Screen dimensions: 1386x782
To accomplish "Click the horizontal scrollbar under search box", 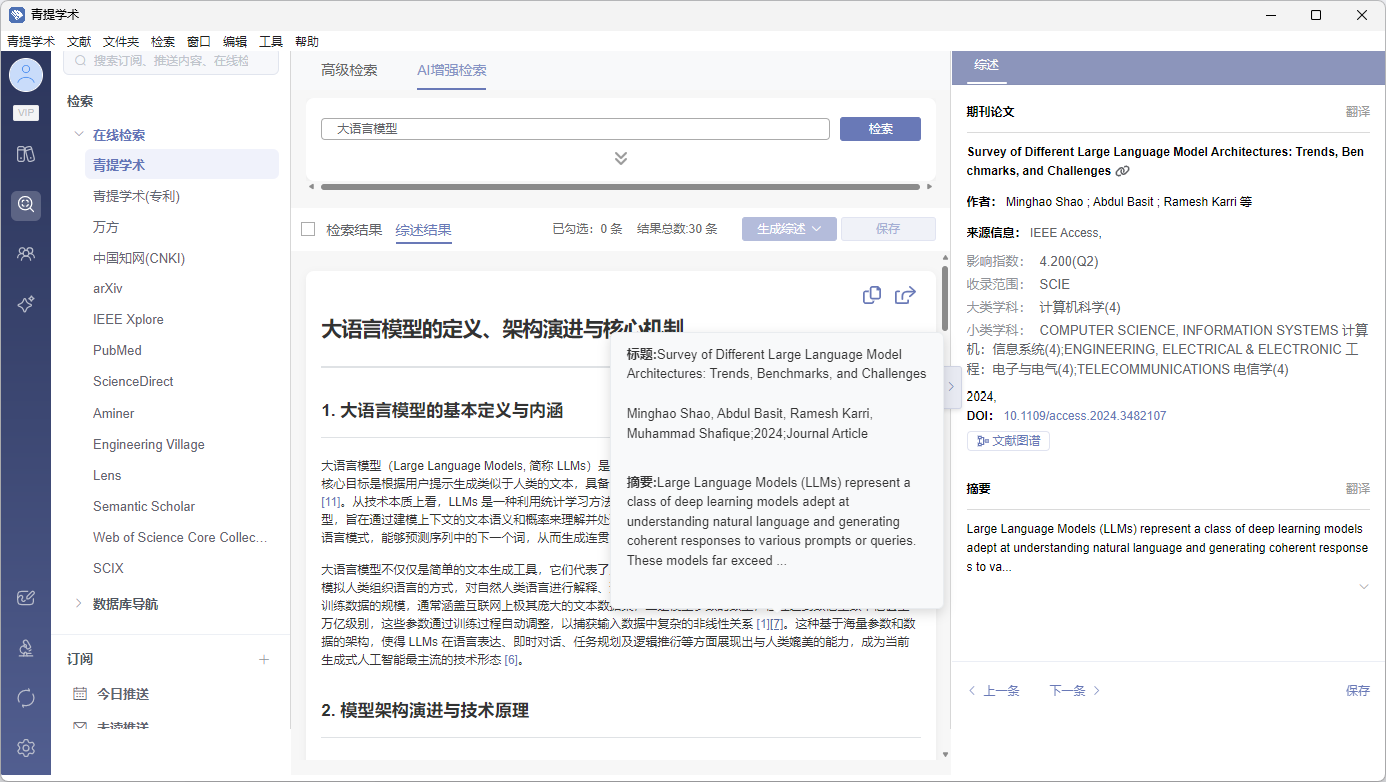I will [x=620, y=187].
